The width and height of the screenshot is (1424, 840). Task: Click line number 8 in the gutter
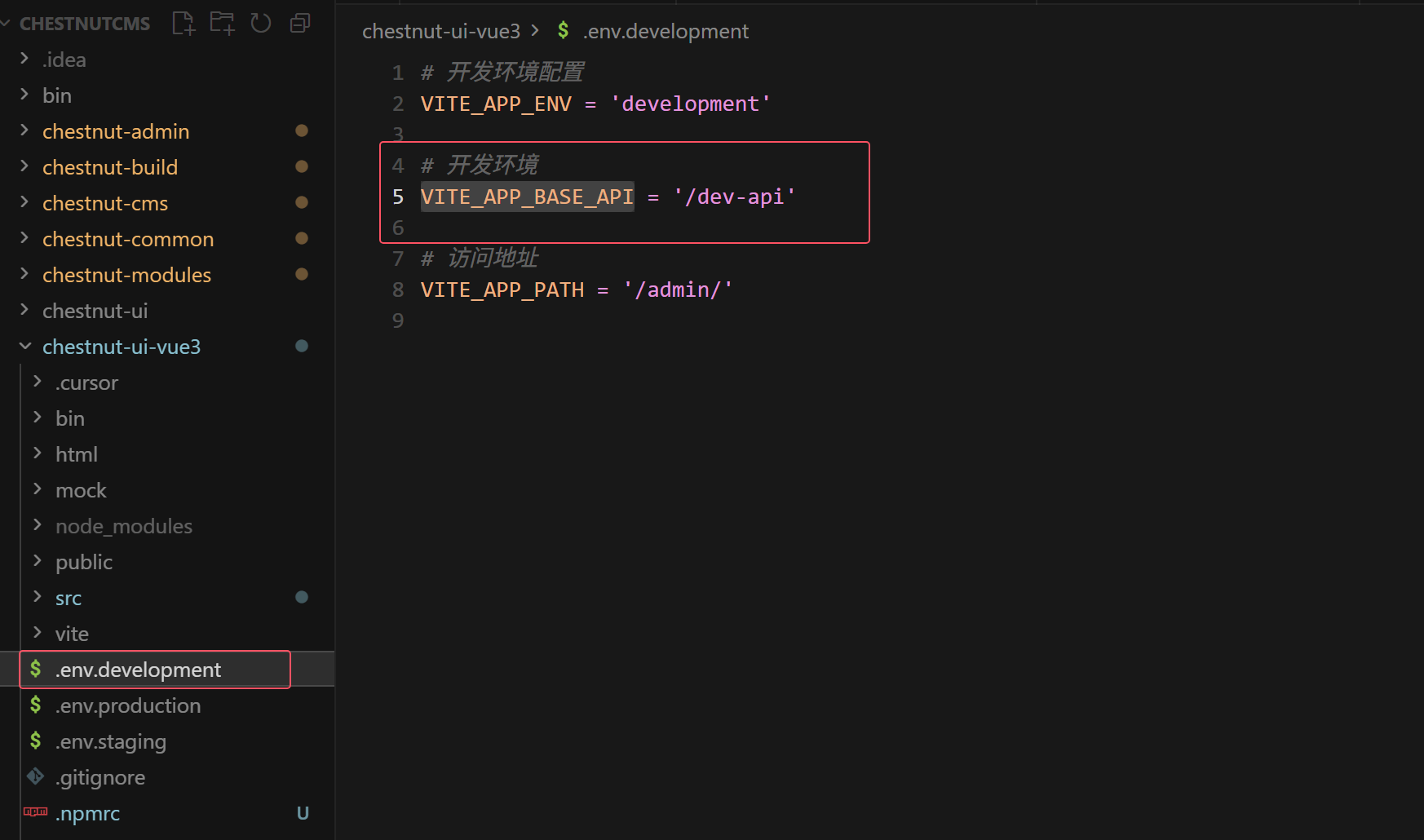click(398, 290)
